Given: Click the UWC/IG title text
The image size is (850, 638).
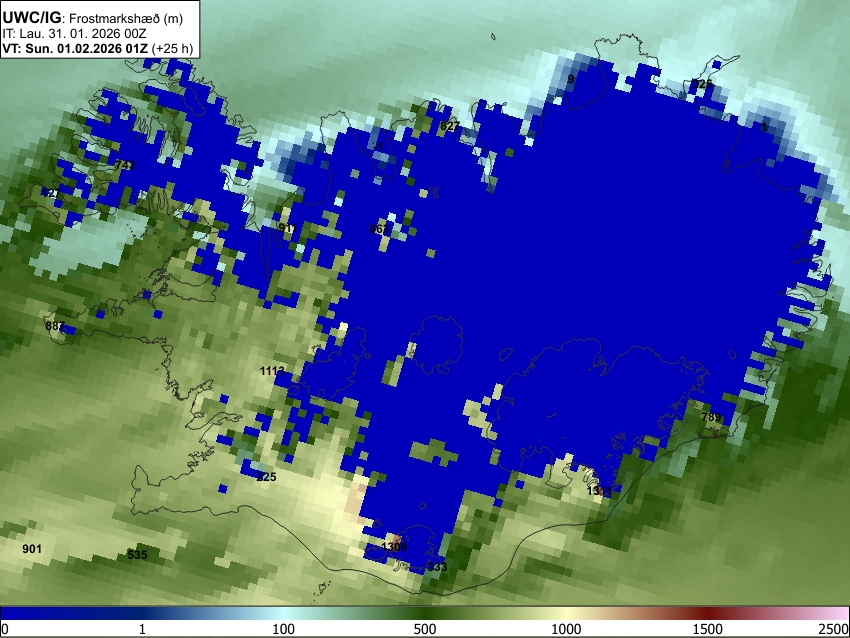Looking at the screenshot, I should click(x=31, y=18).
